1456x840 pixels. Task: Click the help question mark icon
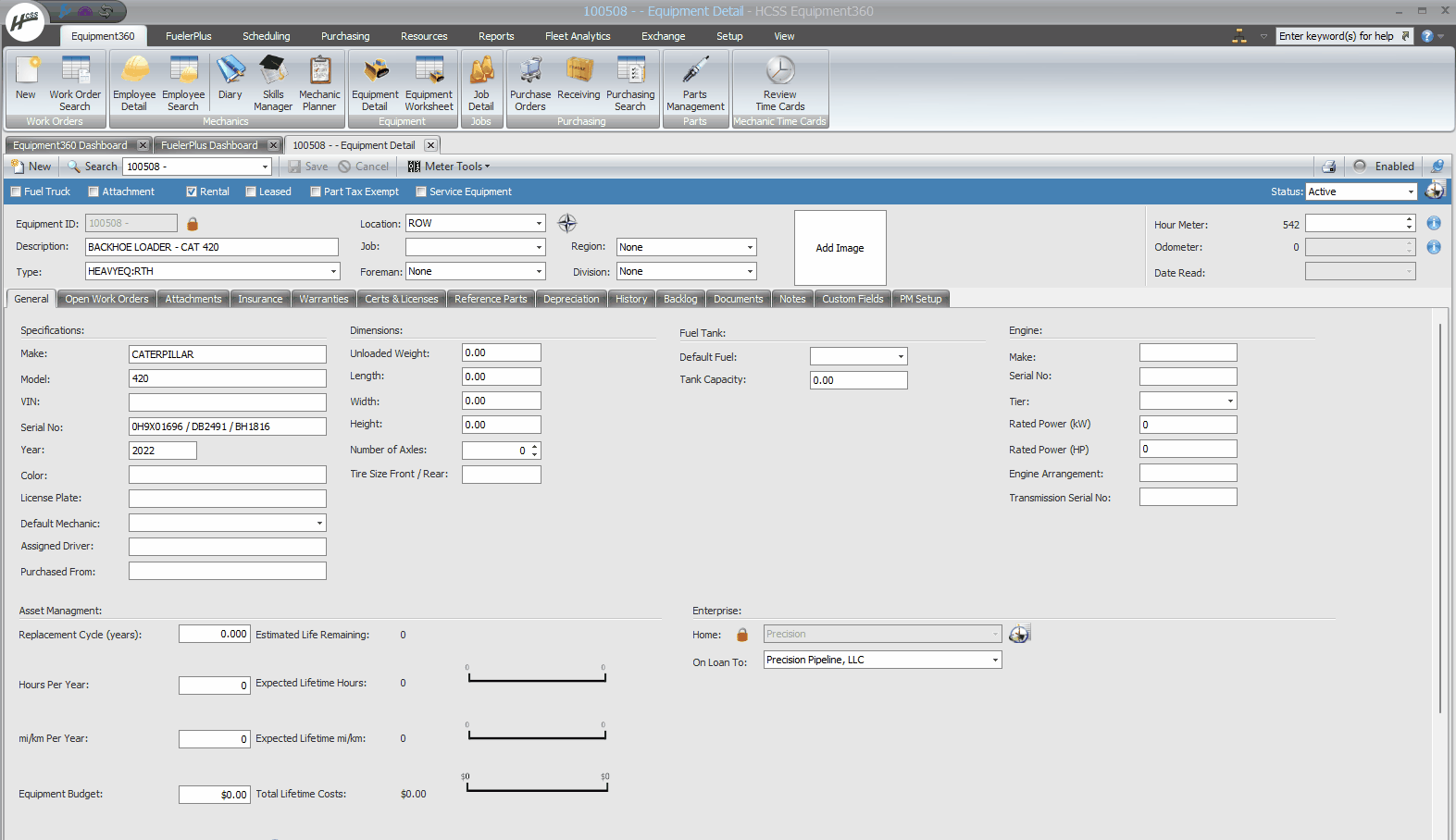click(1427, 36)
